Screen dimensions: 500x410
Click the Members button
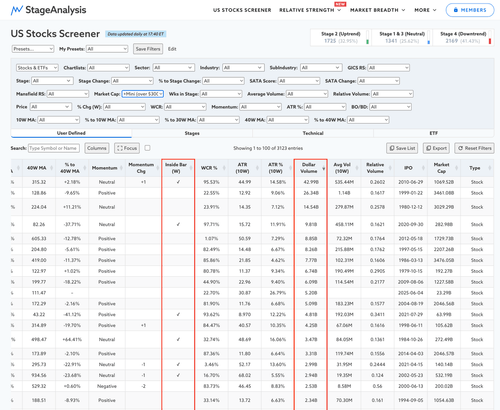[x=470, y=10]
